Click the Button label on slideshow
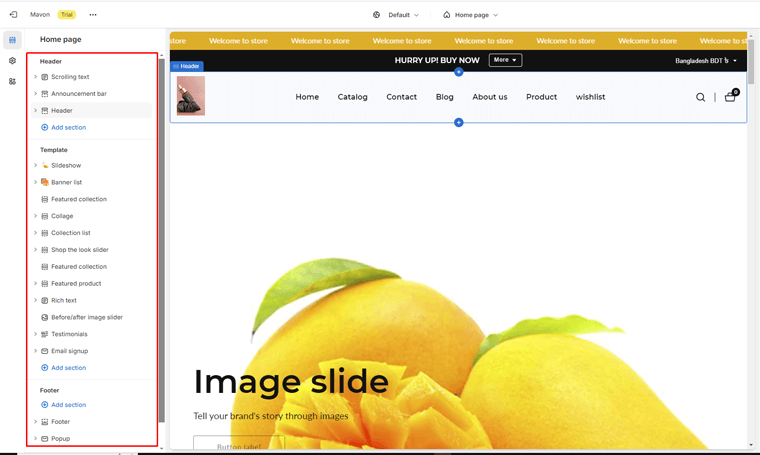 tap(239, 444)
